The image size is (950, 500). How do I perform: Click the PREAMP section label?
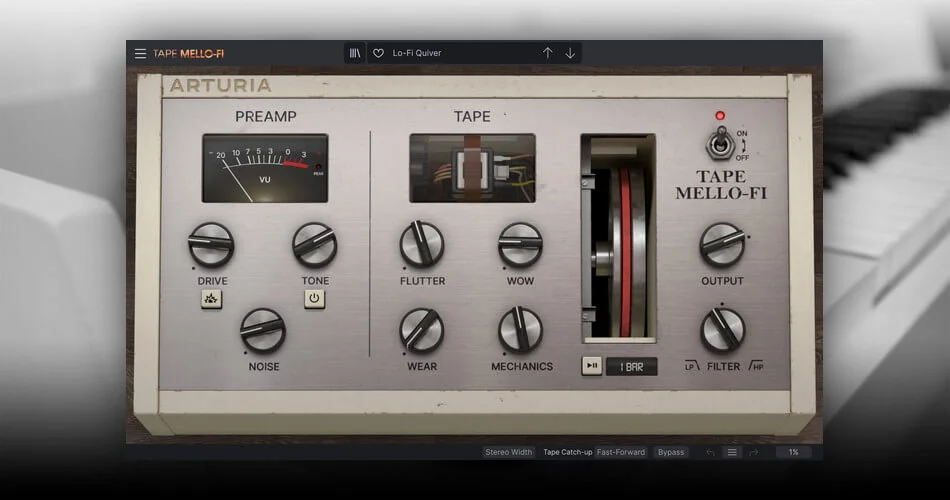(265, 116)
